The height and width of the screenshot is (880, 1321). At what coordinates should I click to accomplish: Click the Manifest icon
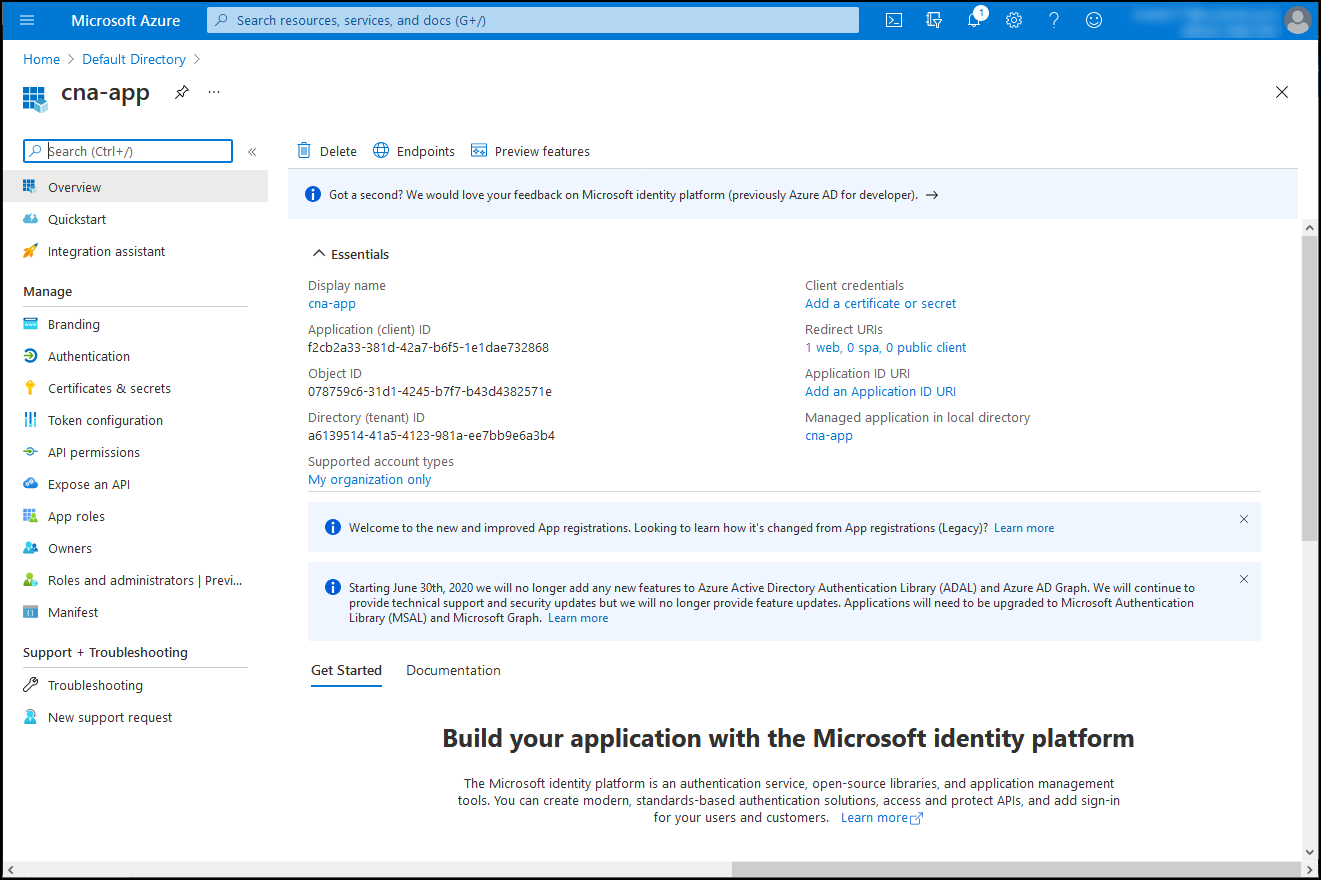point(30,612)
